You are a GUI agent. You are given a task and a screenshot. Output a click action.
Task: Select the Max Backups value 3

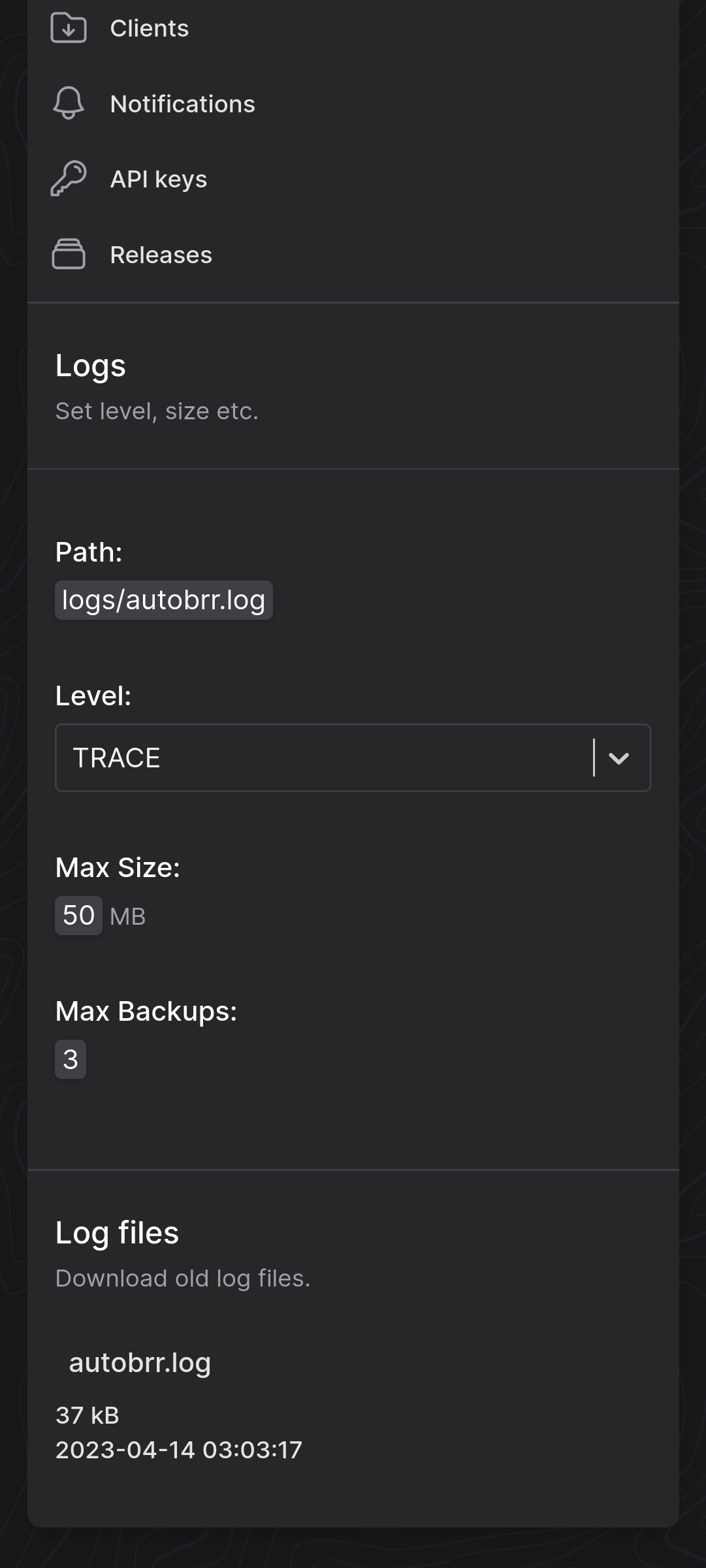(70, 1058)
